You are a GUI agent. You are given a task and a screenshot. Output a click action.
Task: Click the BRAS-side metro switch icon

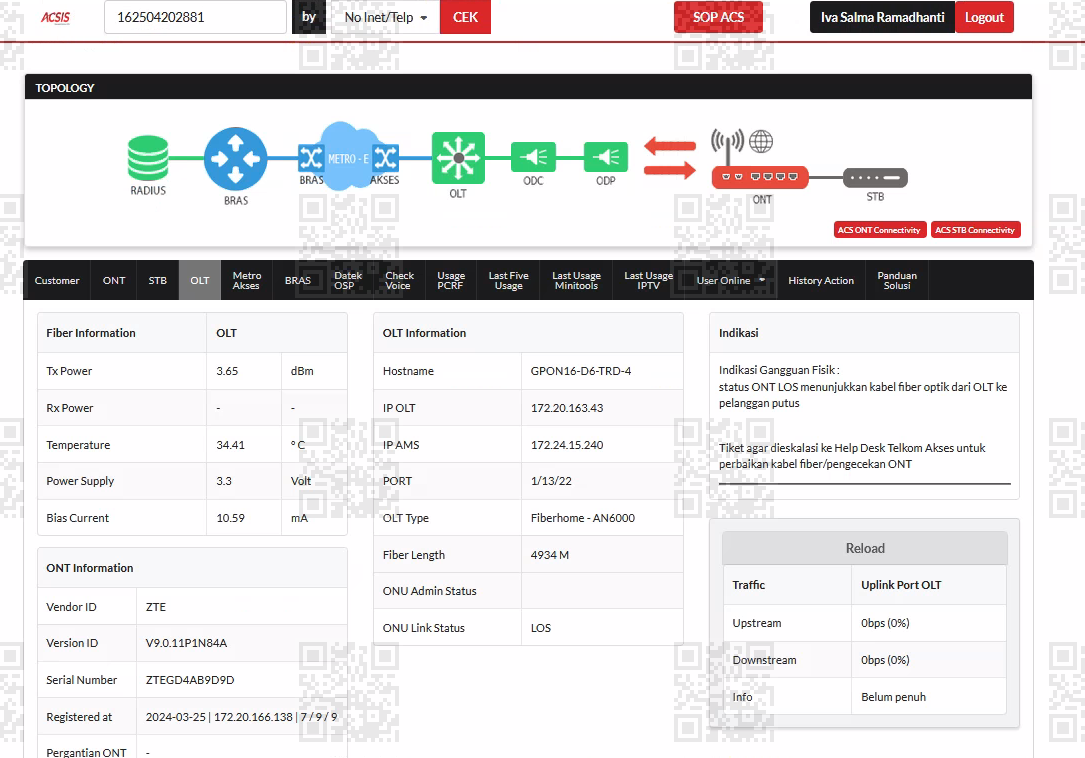coord(311,159)
